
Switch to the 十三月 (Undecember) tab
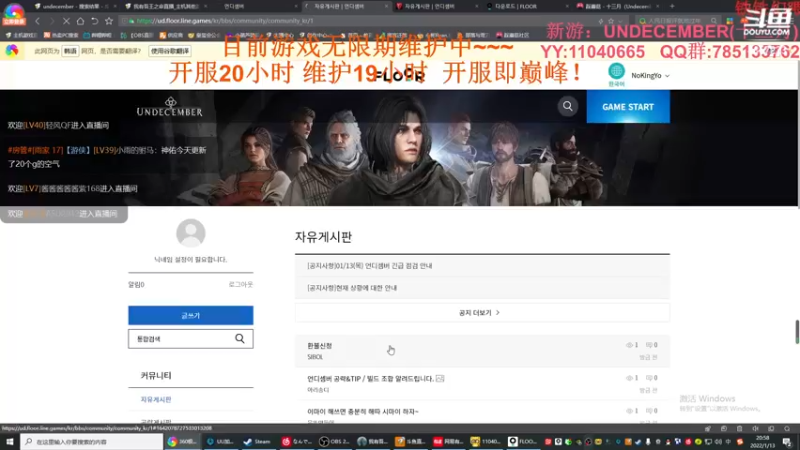pos(617,6)
